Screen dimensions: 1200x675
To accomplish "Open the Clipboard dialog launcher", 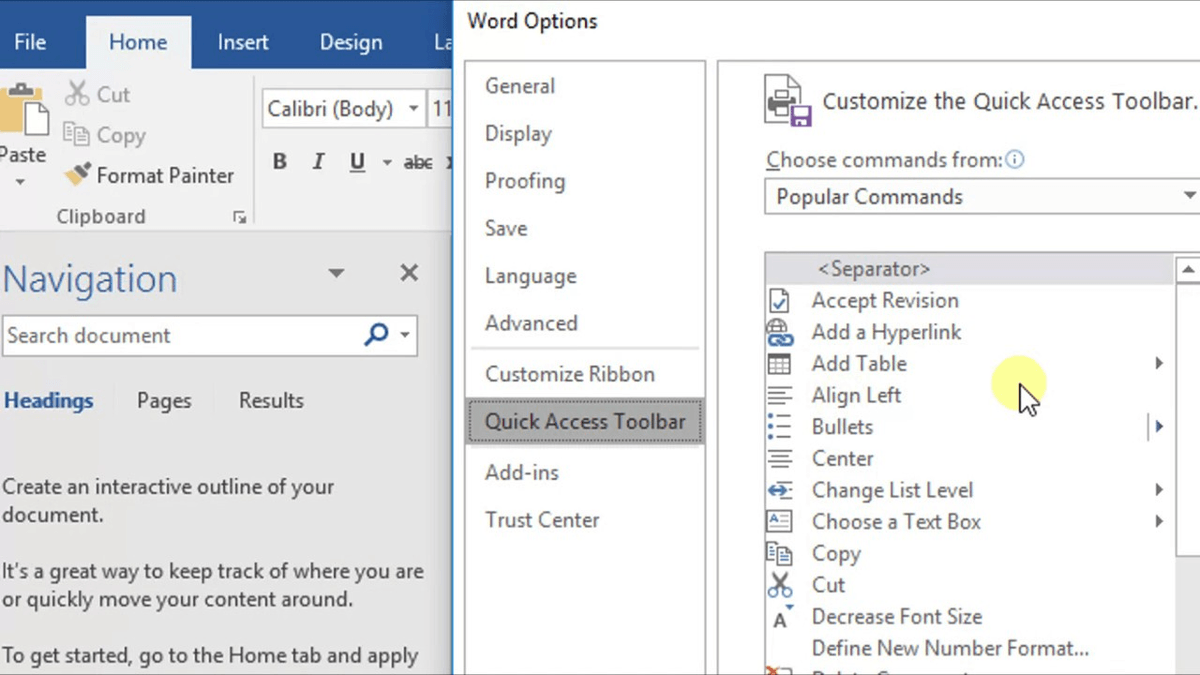I will click(x=239, y=217).
